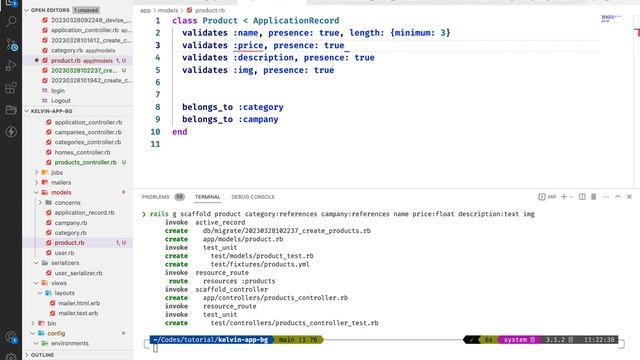The height and width of the screenshot is (360, 640).
Task: Open the Source Control view
Action: point(11,44)
